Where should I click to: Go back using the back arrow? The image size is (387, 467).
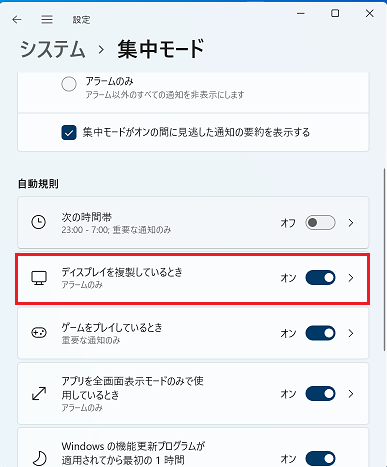point(17,20)
